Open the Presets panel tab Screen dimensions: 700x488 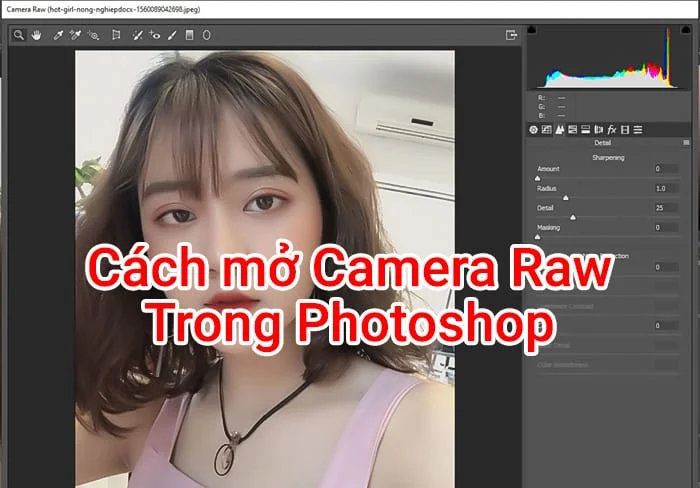pyautogui.click(x=638, y=129)
